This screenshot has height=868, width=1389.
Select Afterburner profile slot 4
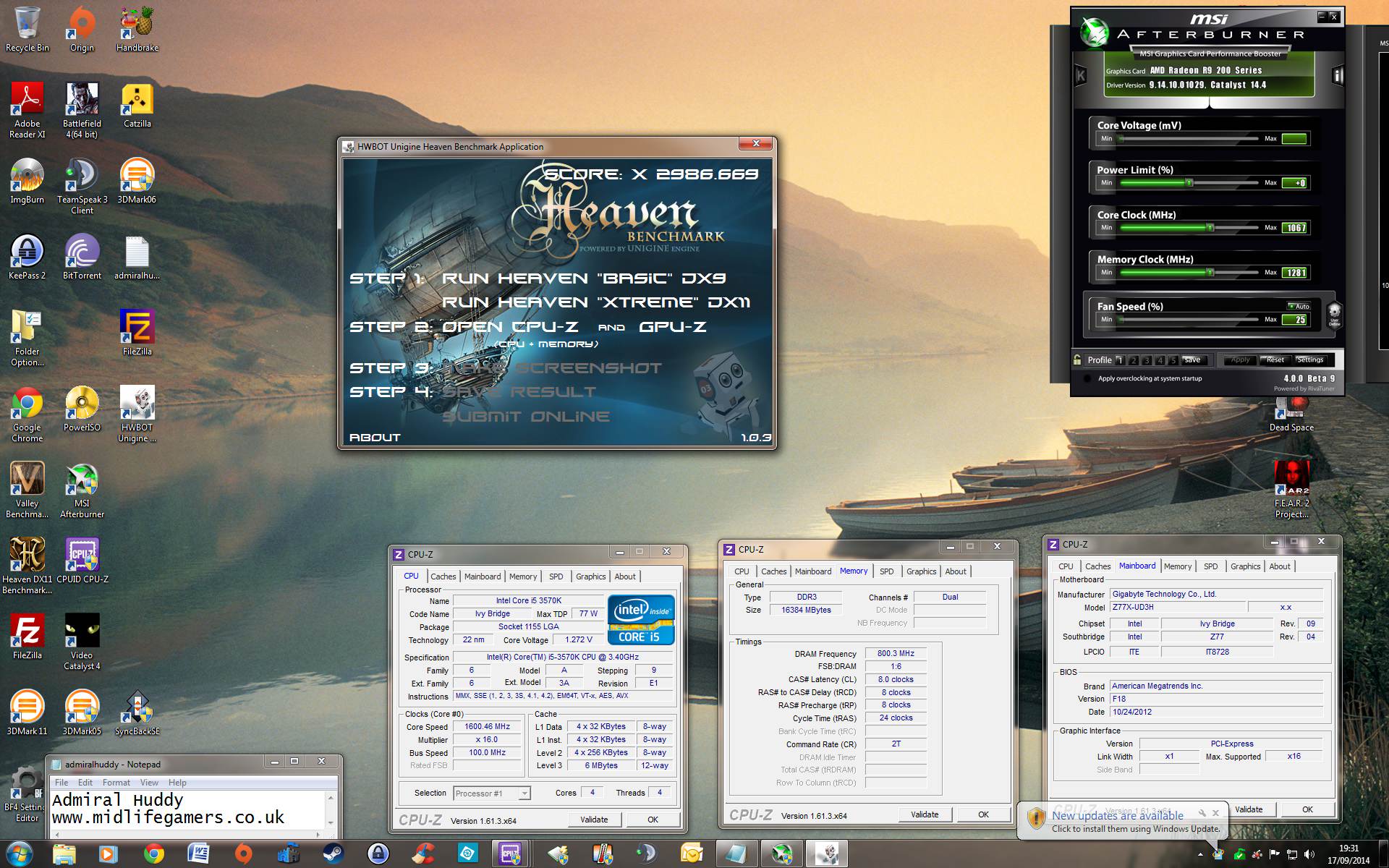coord(1160,360)
